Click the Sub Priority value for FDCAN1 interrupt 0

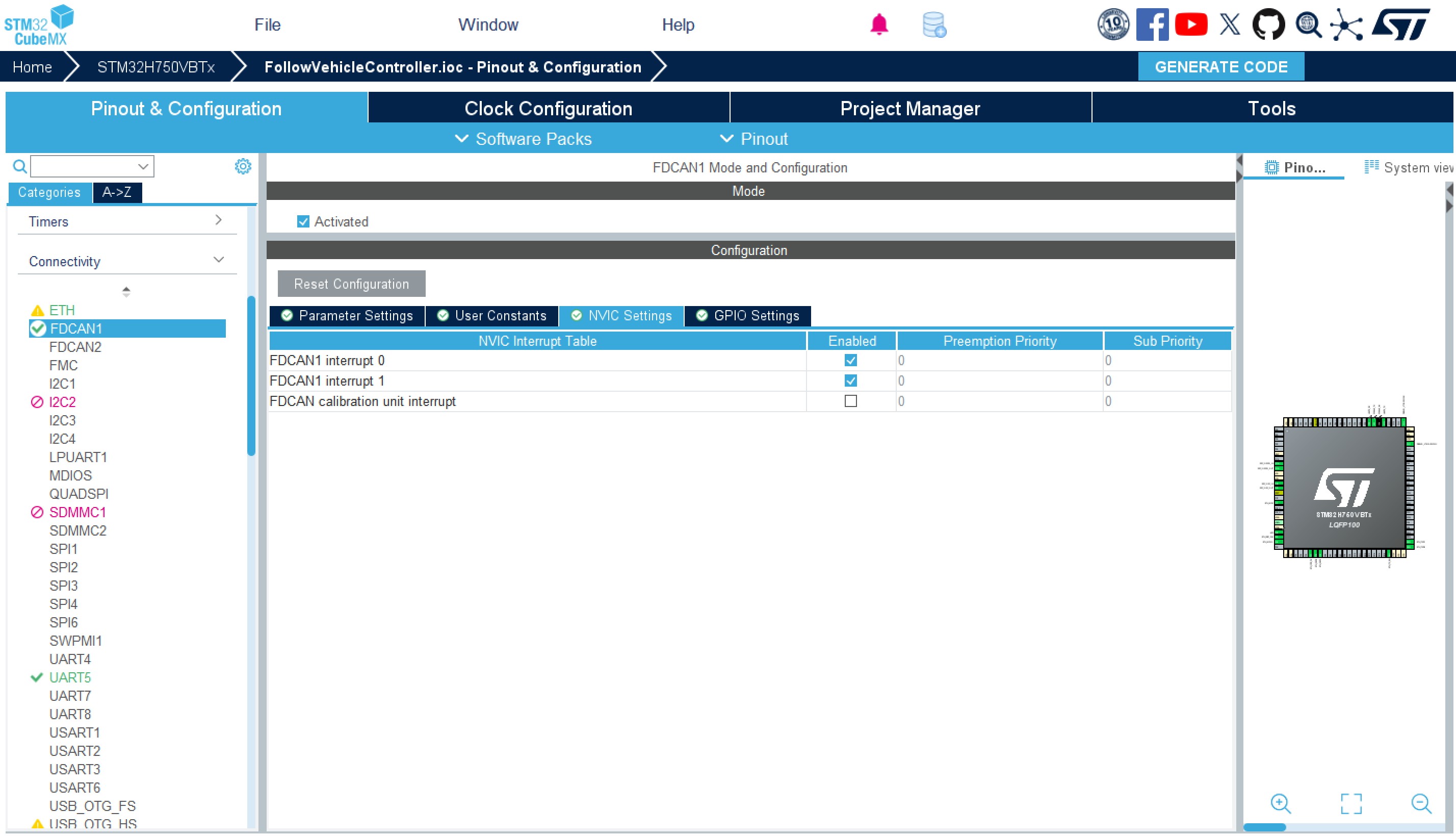(x=1167, y=361)
